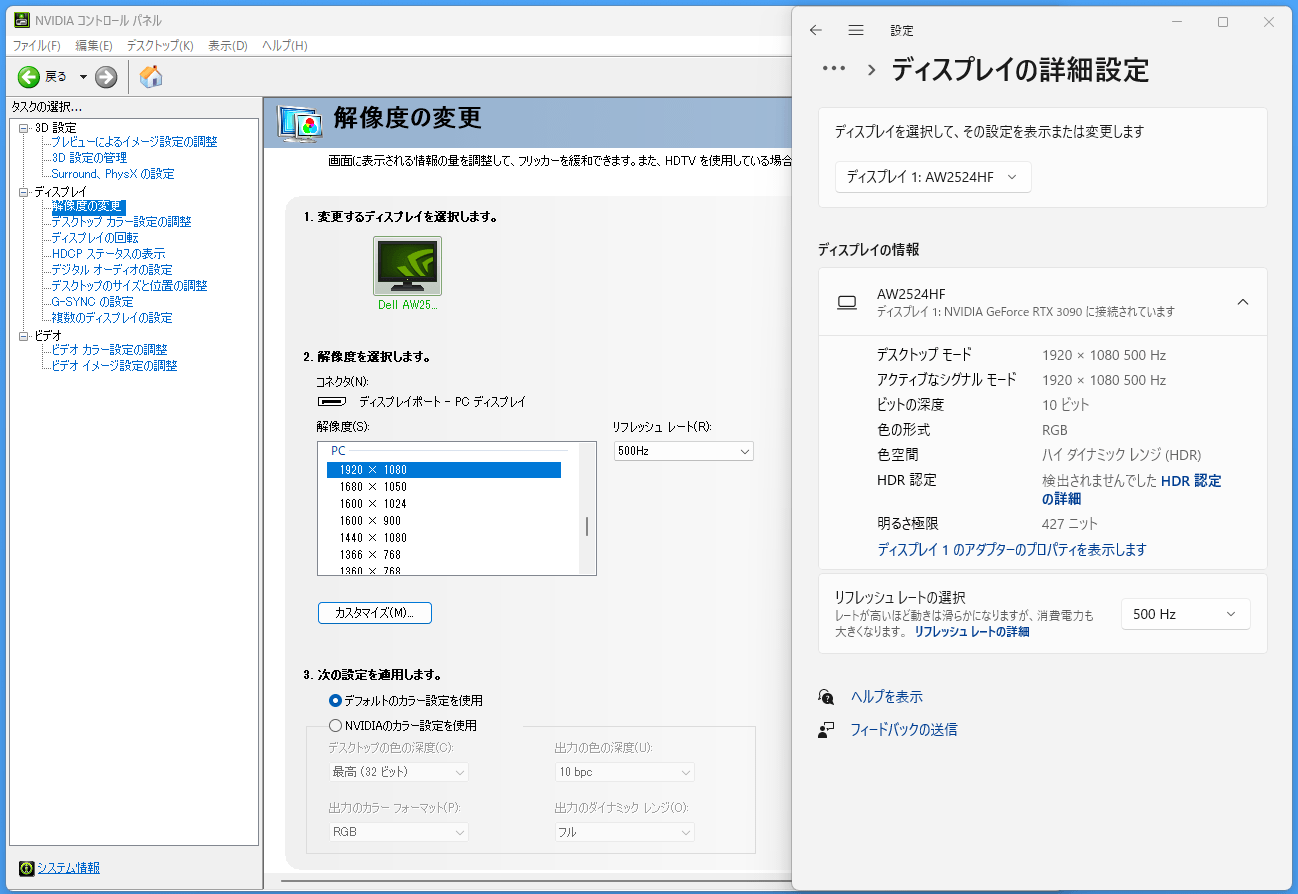This screenshot has height=894, width=1298.
Task: Open the デスクトップ(K) menu
Action: point(160,46)
